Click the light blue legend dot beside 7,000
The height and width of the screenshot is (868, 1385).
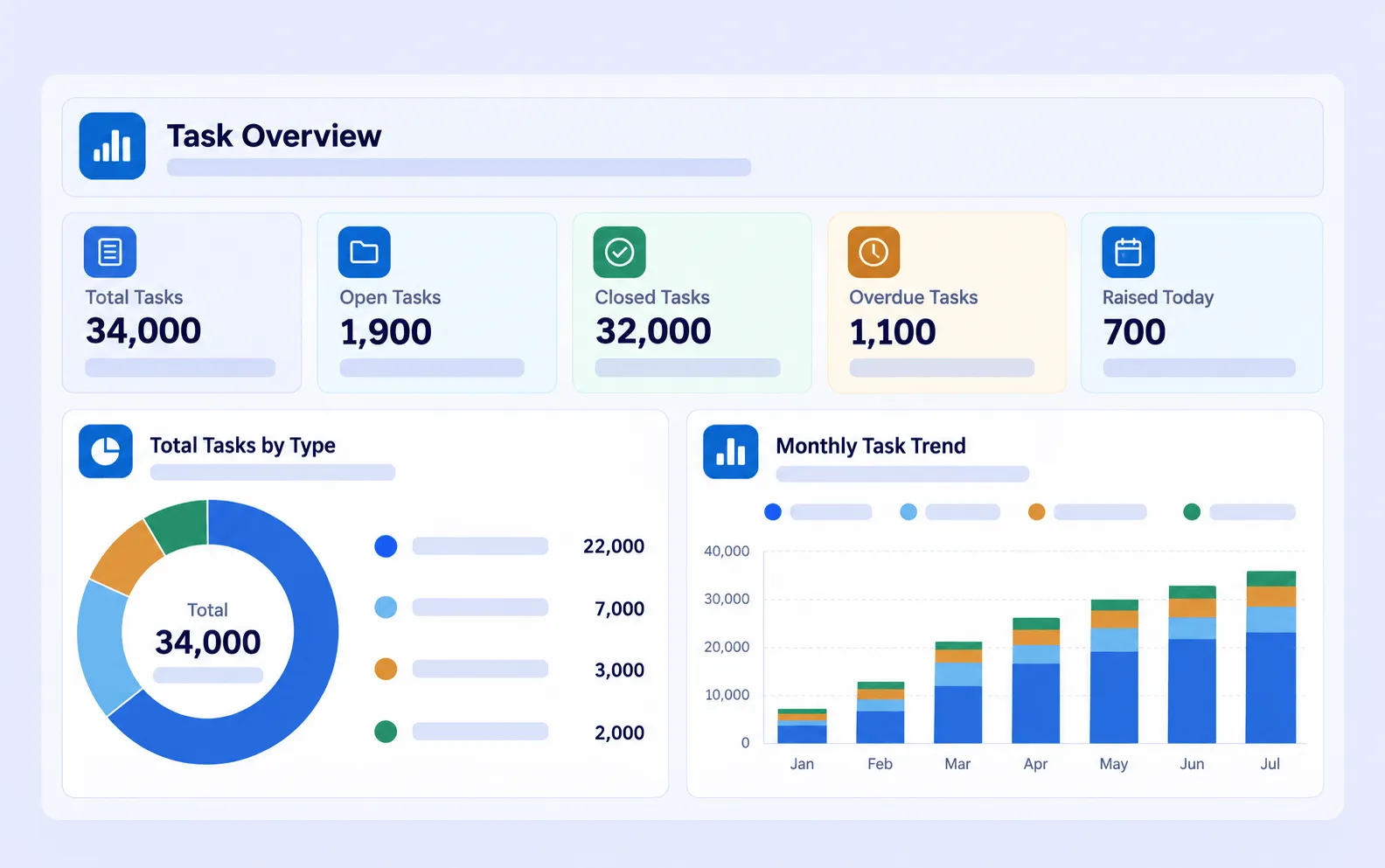pos(386,608)
